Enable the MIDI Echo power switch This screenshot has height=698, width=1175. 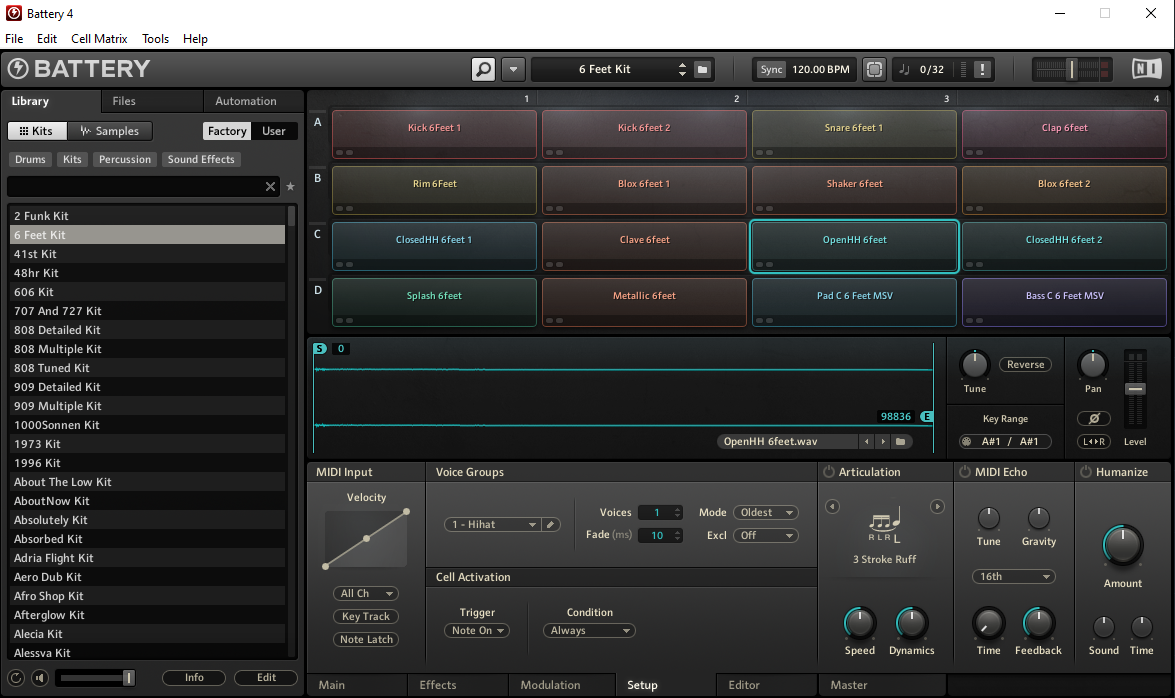[x=965, y=472]
